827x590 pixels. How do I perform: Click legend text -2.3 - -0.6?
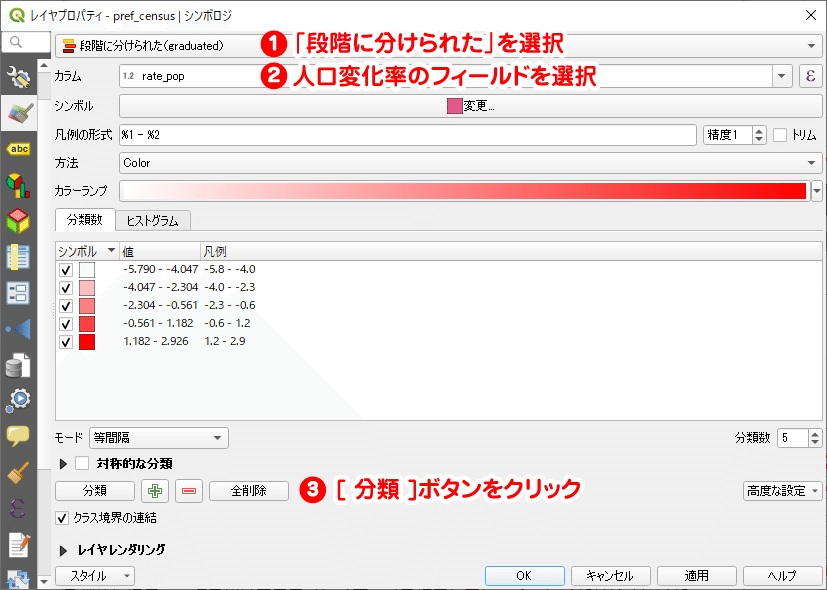point(230,305)
